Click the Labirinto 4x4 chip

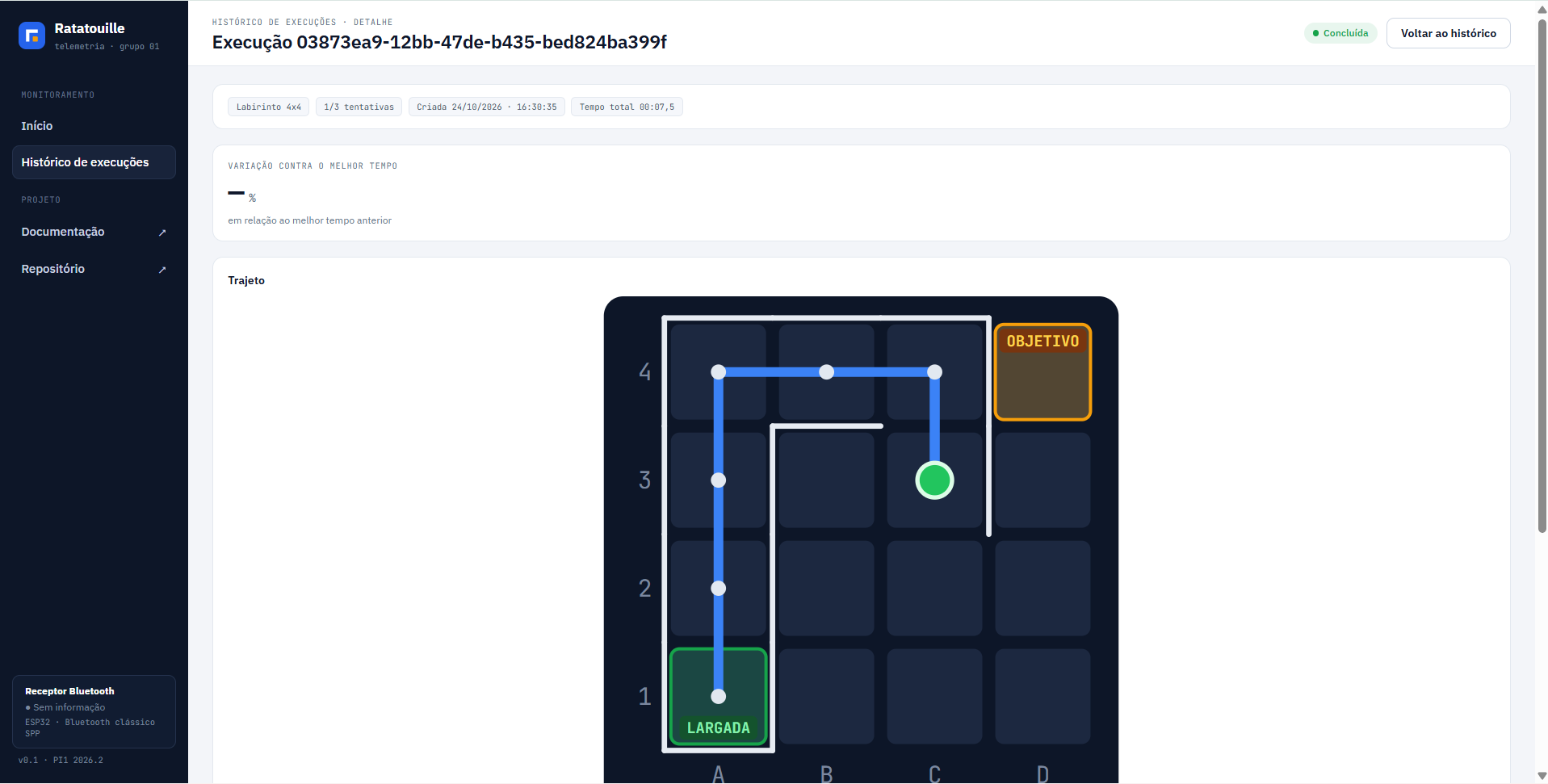[x=268, y=107]
